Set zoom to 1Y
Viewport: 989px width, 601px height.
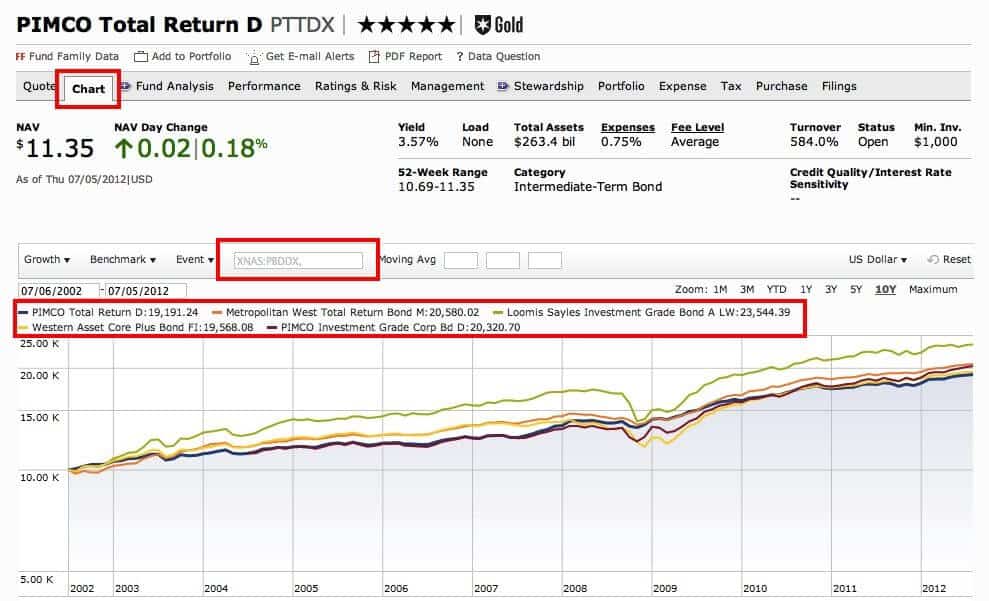[x=806, y=289]
